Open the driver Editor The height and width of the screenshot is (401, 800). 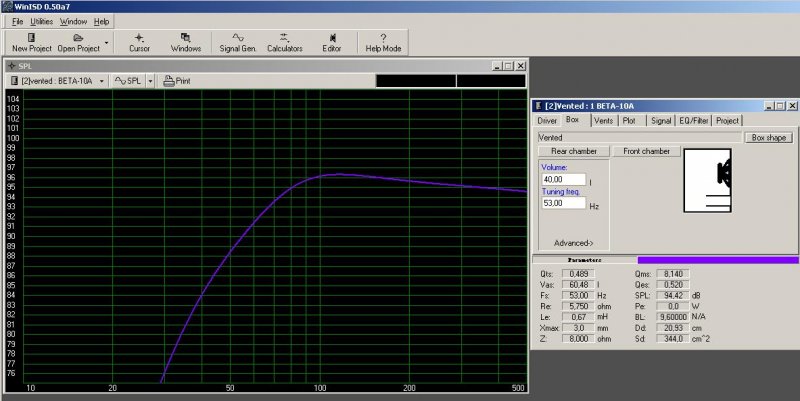point(332,42)
